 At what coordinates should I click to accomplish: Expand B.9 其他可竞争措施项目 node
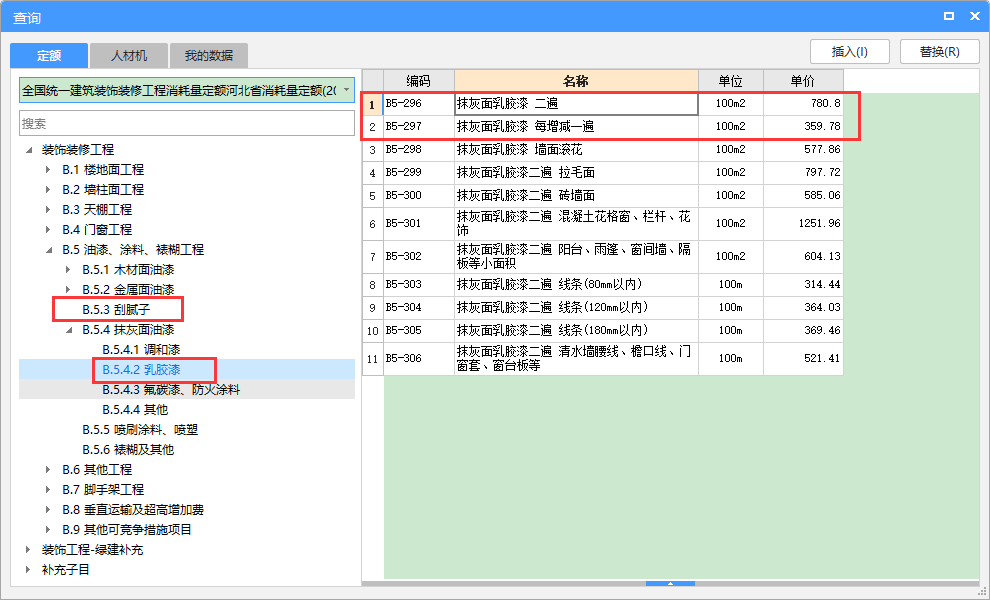(x=49, y=530)
